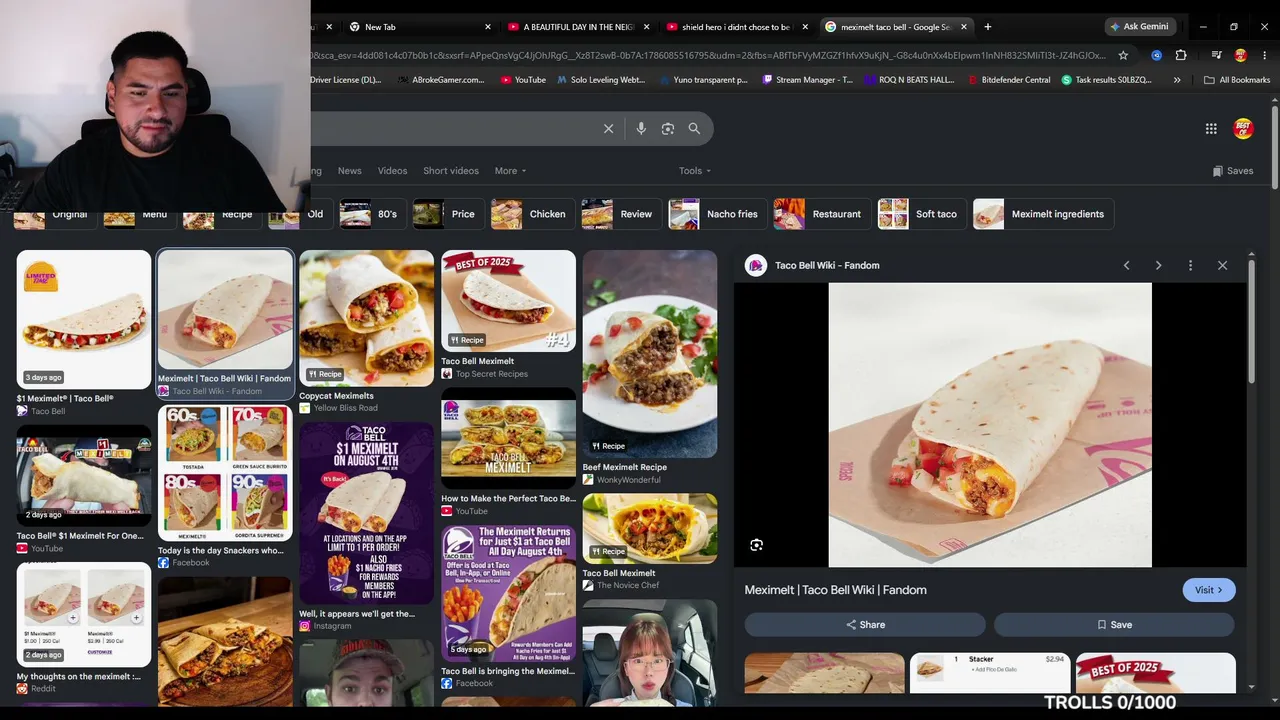Close the New Tab browser tab

point(488,27)
